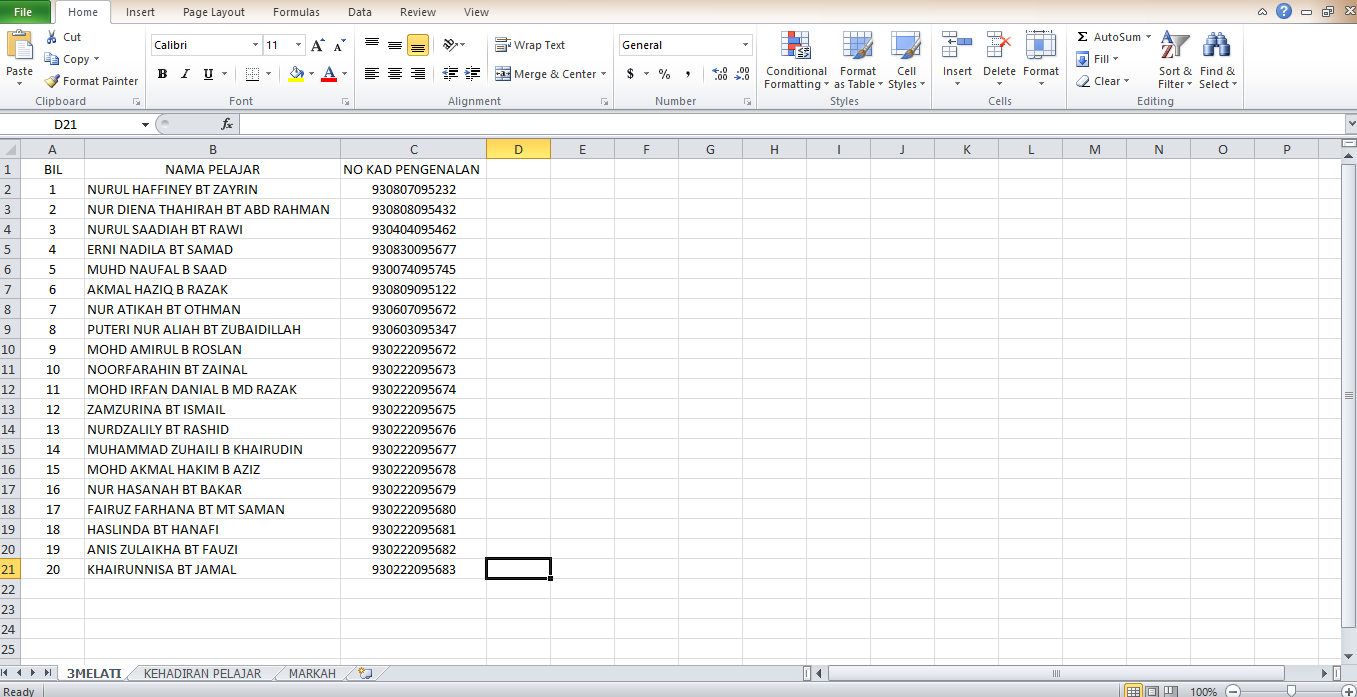Viewport: 1357px width, 697px height.
Task: Align cell text to the right
Action: [418, 74]
